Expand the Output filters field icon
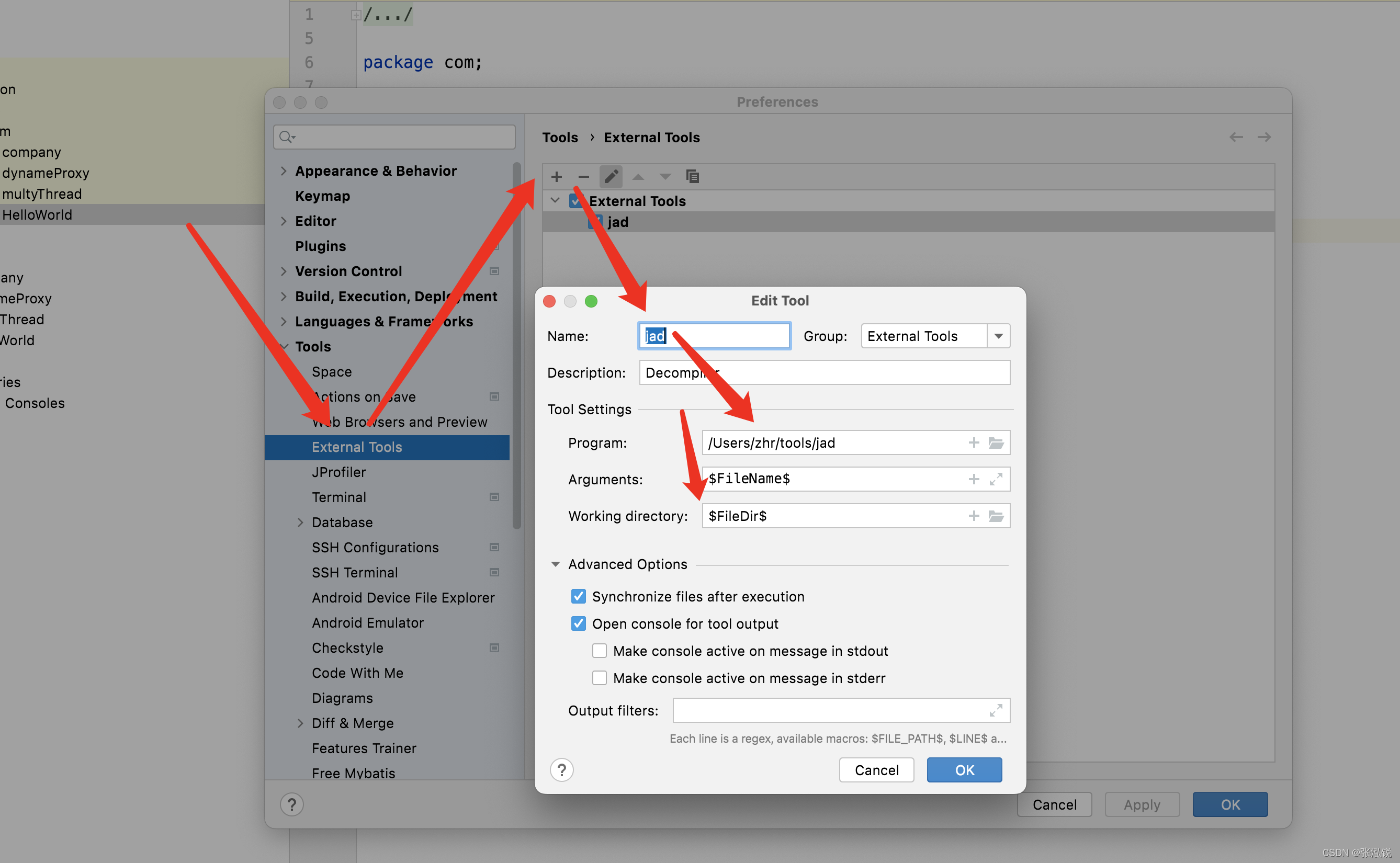 point(996,710)
